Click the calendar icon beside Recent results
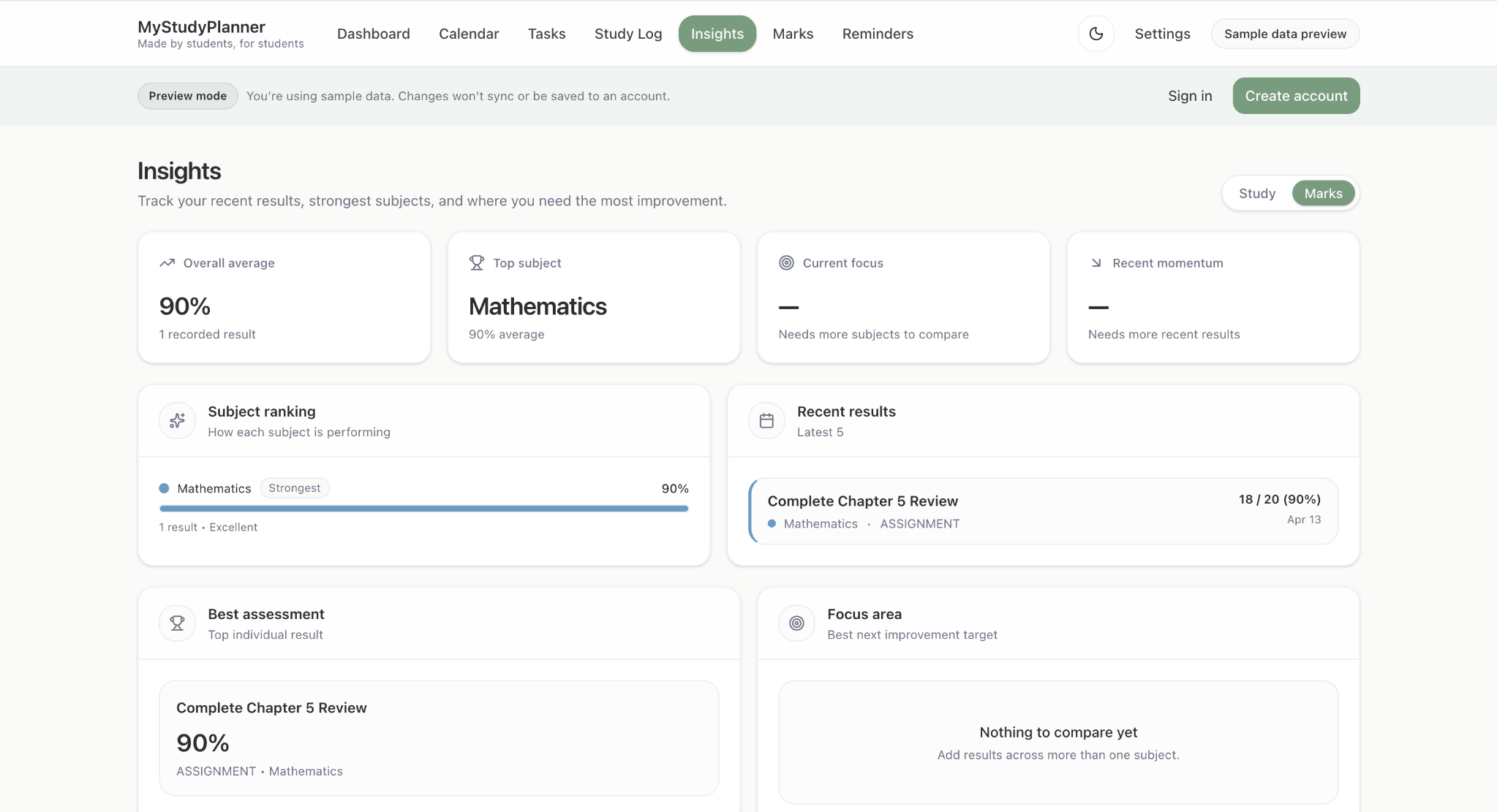This screenshot has width=1497, height=812. click(766, 420)
